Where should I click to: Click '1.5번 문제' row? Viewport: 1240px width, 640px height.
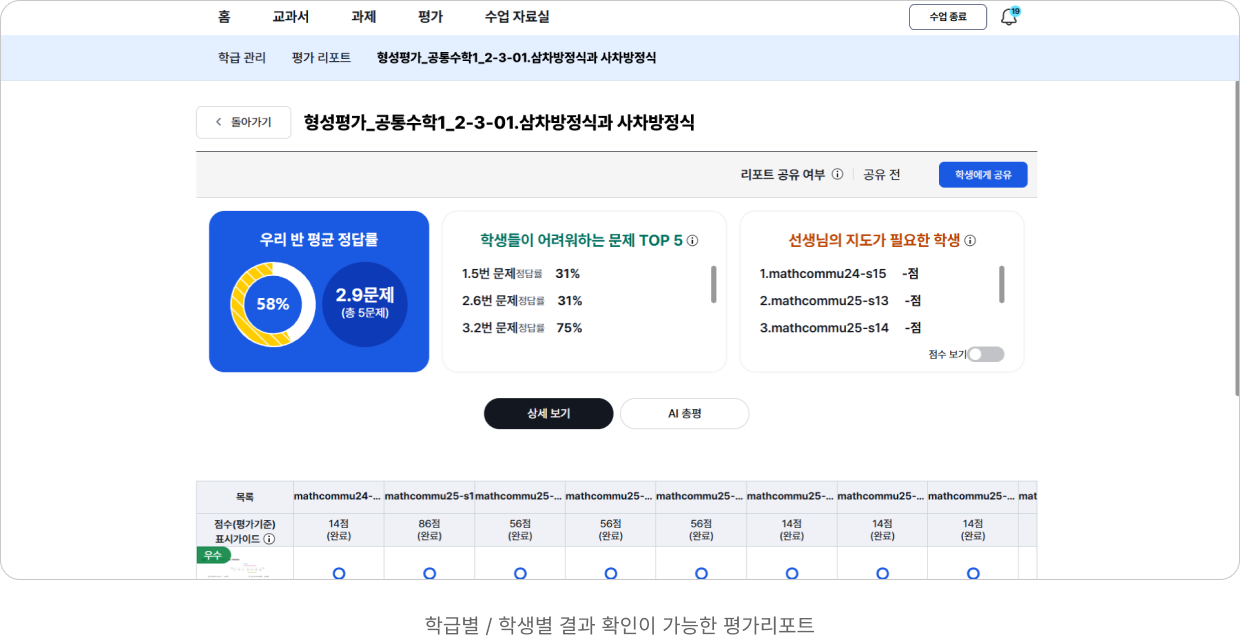[521, 273]
